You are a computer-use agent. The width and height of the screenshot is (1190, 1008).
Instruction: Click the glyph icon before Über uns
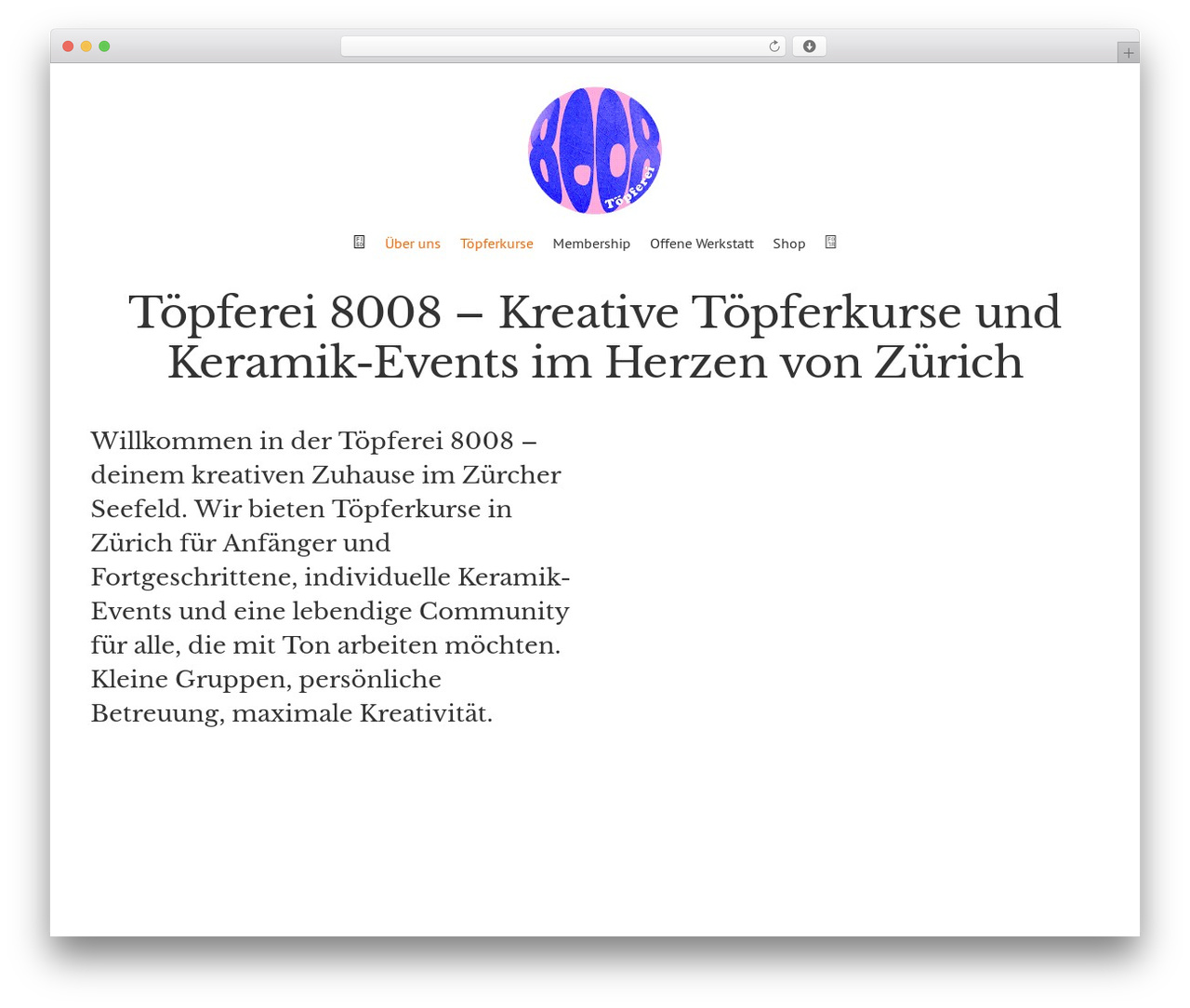359,242
